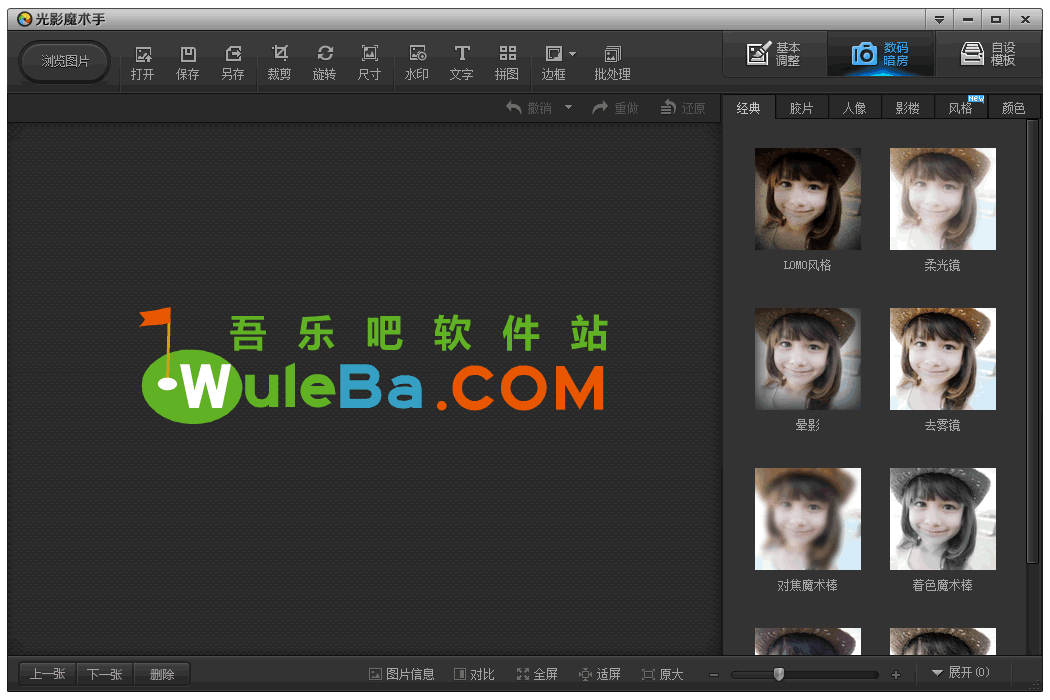Screen dimensions: 1050x700
Task: Apply the 去雾镜 effect thumbnail
Action: tap(943, 359)
